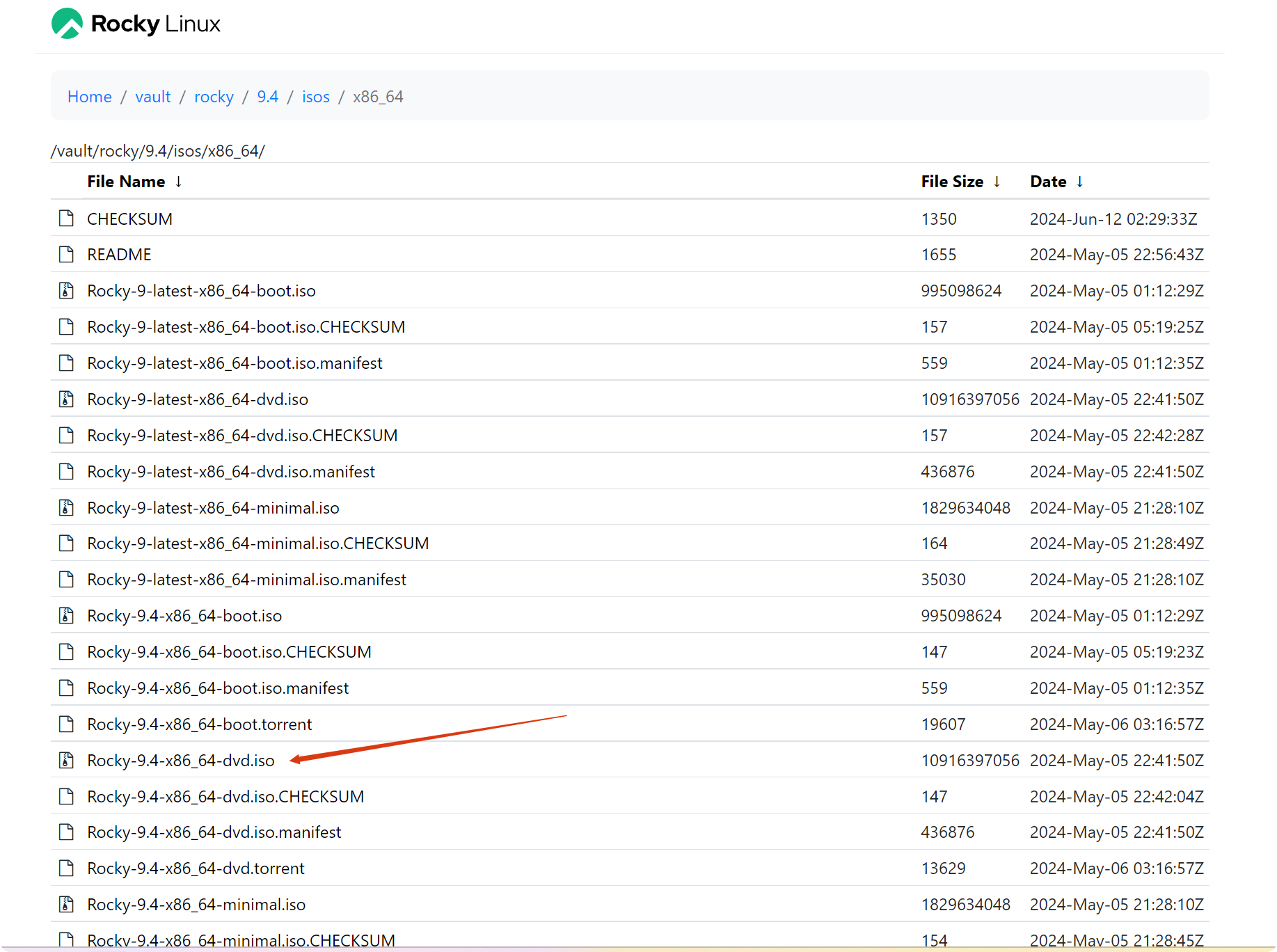Open the README file link
The width and height of the screenshot is (1277, 952).
coord(119,255)
